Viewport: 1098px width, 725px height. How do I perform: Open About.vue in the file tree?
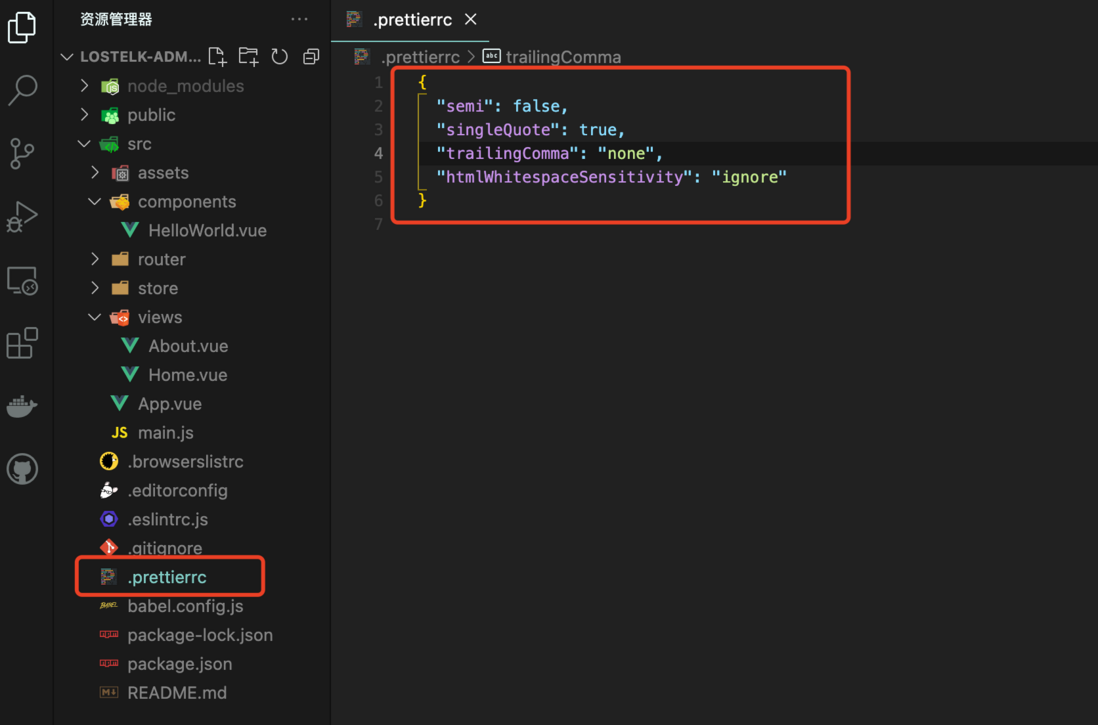[188, 346]
